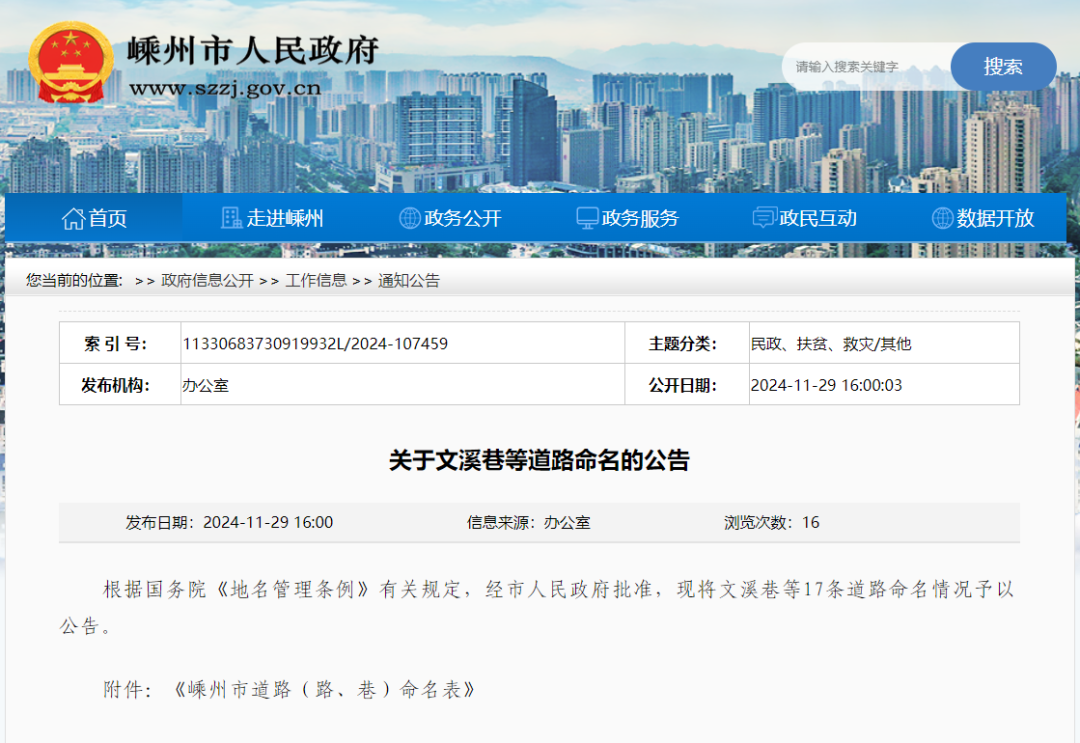This screenshot has height=743, width=1080.
Task: Click the building icon beside 走进嵊州
Action: click(x=232, y=218)
